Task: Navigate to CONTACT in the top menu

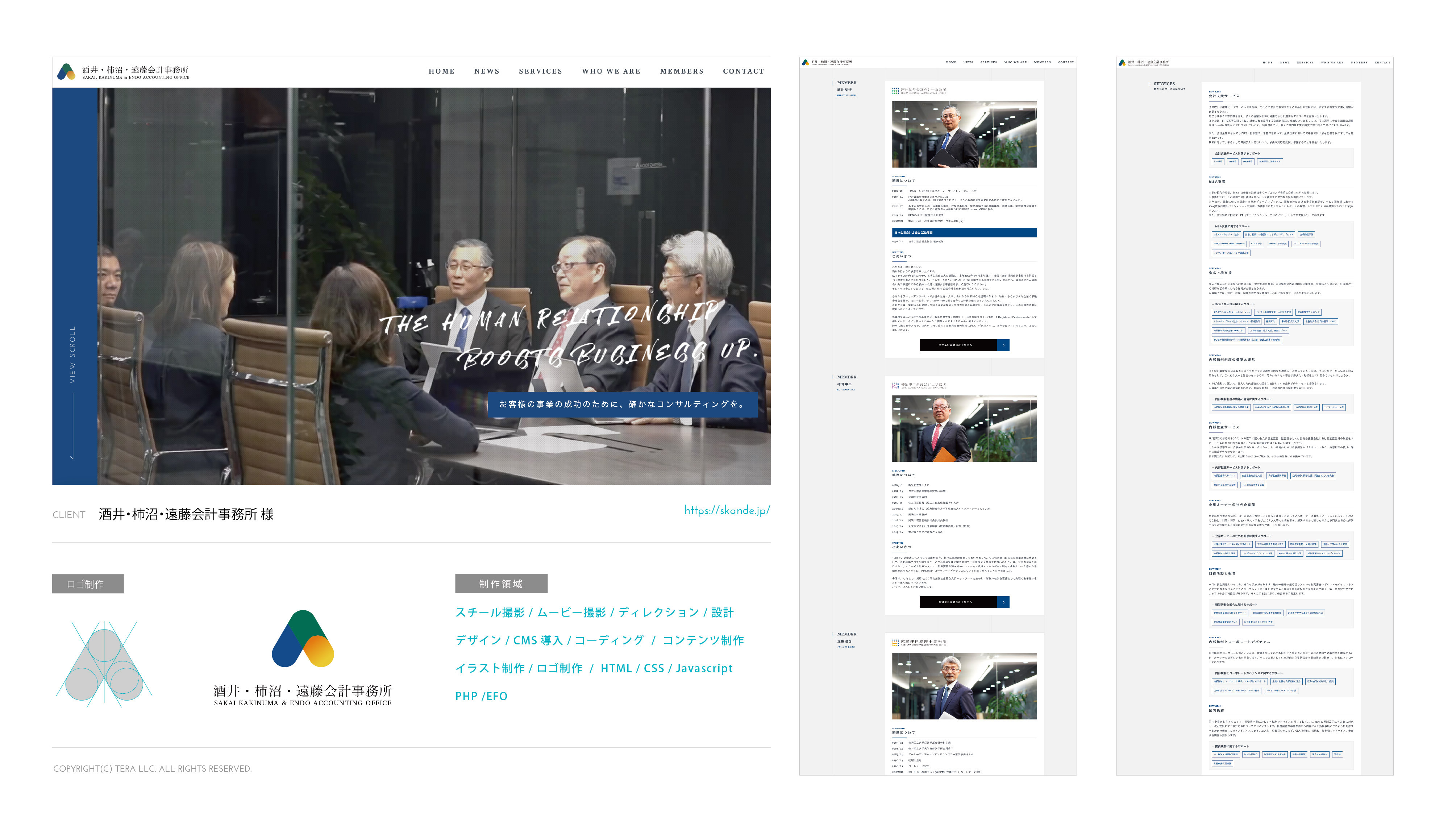Action: coord(743,71)
